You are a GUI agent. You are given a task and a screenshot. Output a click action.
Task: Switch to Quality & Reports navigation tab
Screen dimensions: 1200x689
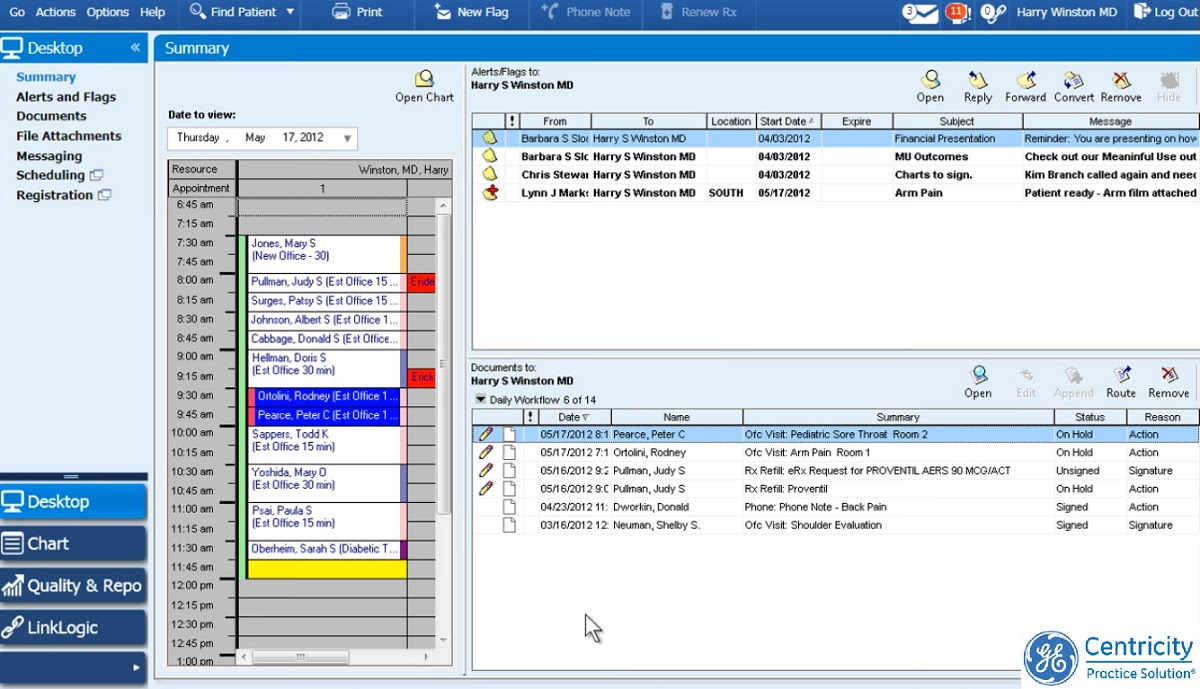click(x=74, y=586)
